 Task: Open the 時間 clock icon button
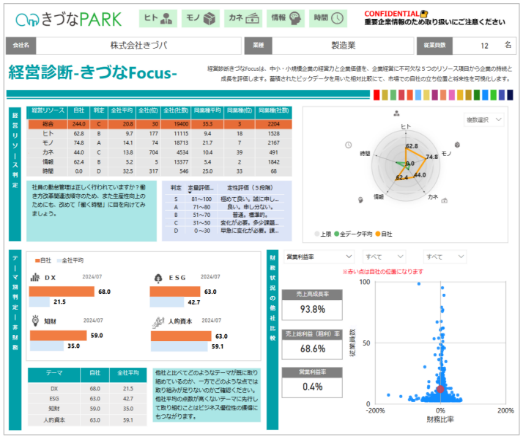[328, 18]
